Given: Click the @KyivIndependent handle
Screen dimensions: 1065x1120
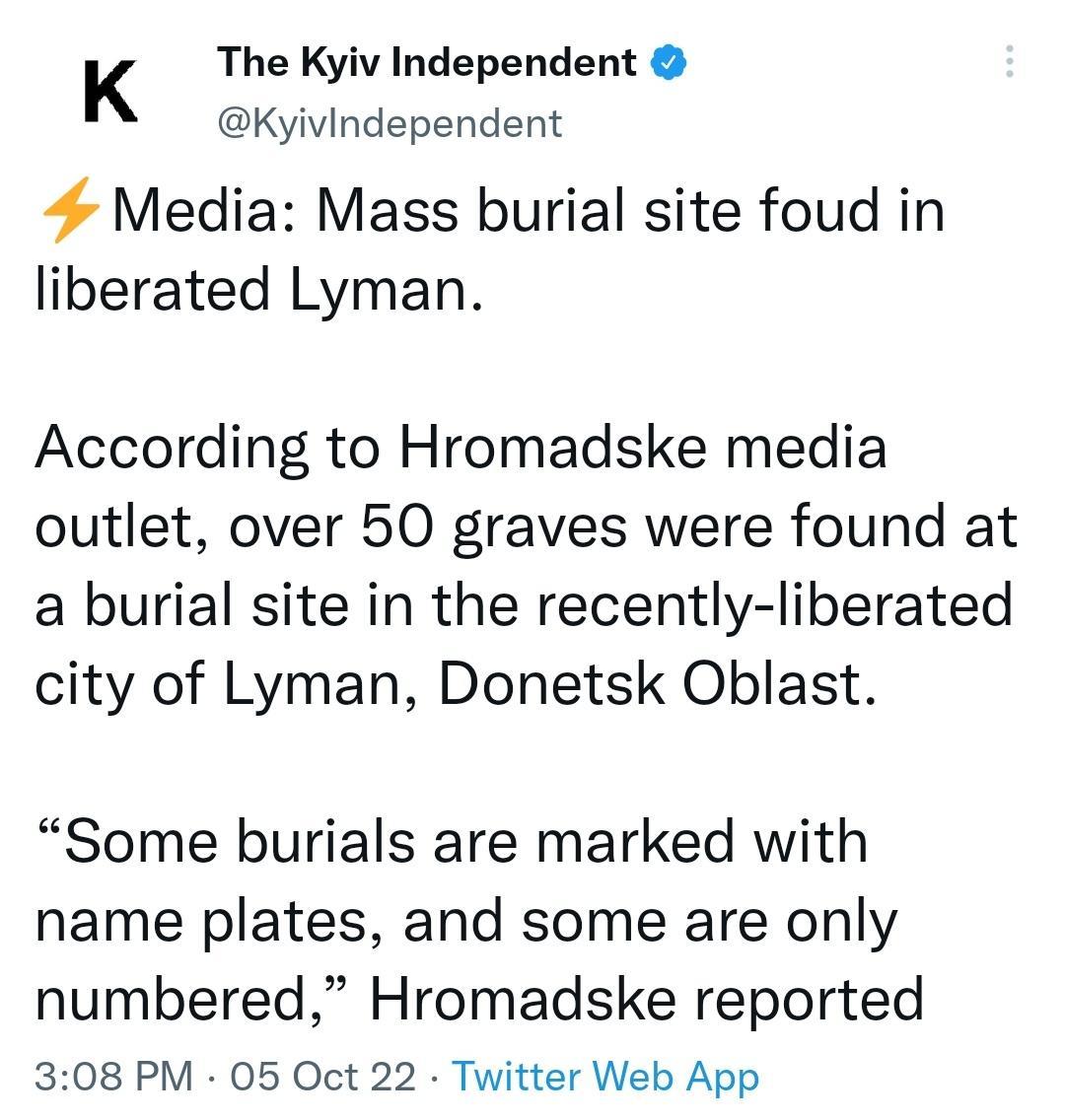Looking at the screenshot, I should click(x=390, y=123).
